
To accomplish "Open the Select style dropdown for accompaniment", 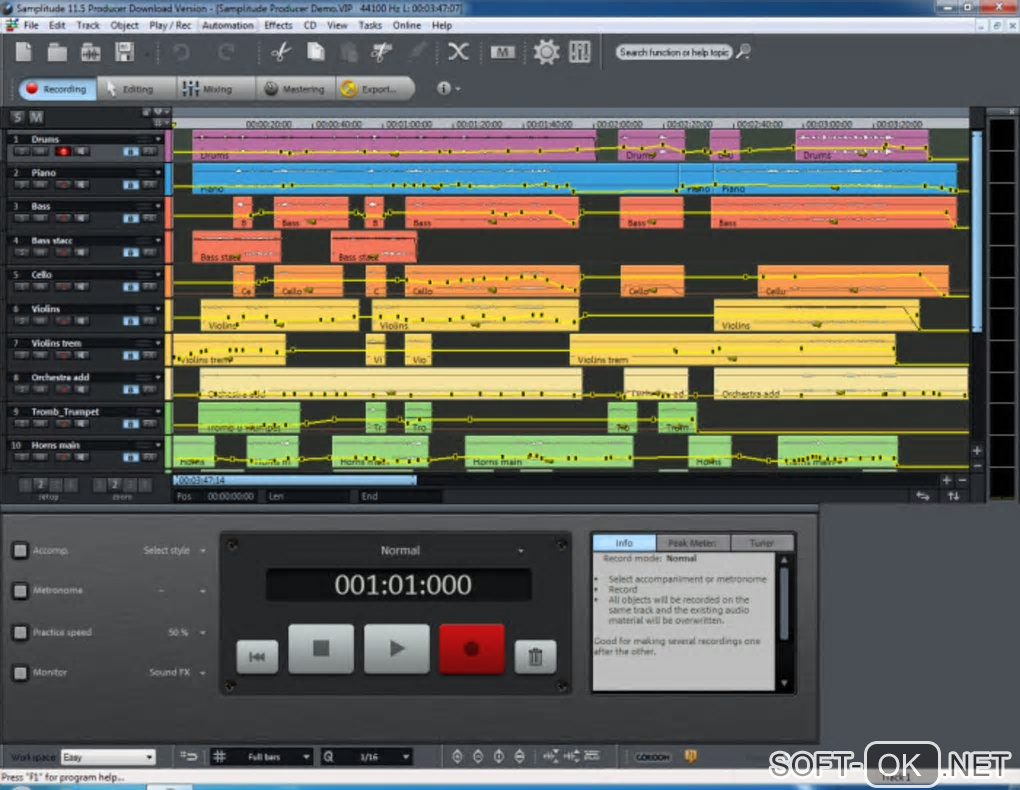I will (174, 551).
